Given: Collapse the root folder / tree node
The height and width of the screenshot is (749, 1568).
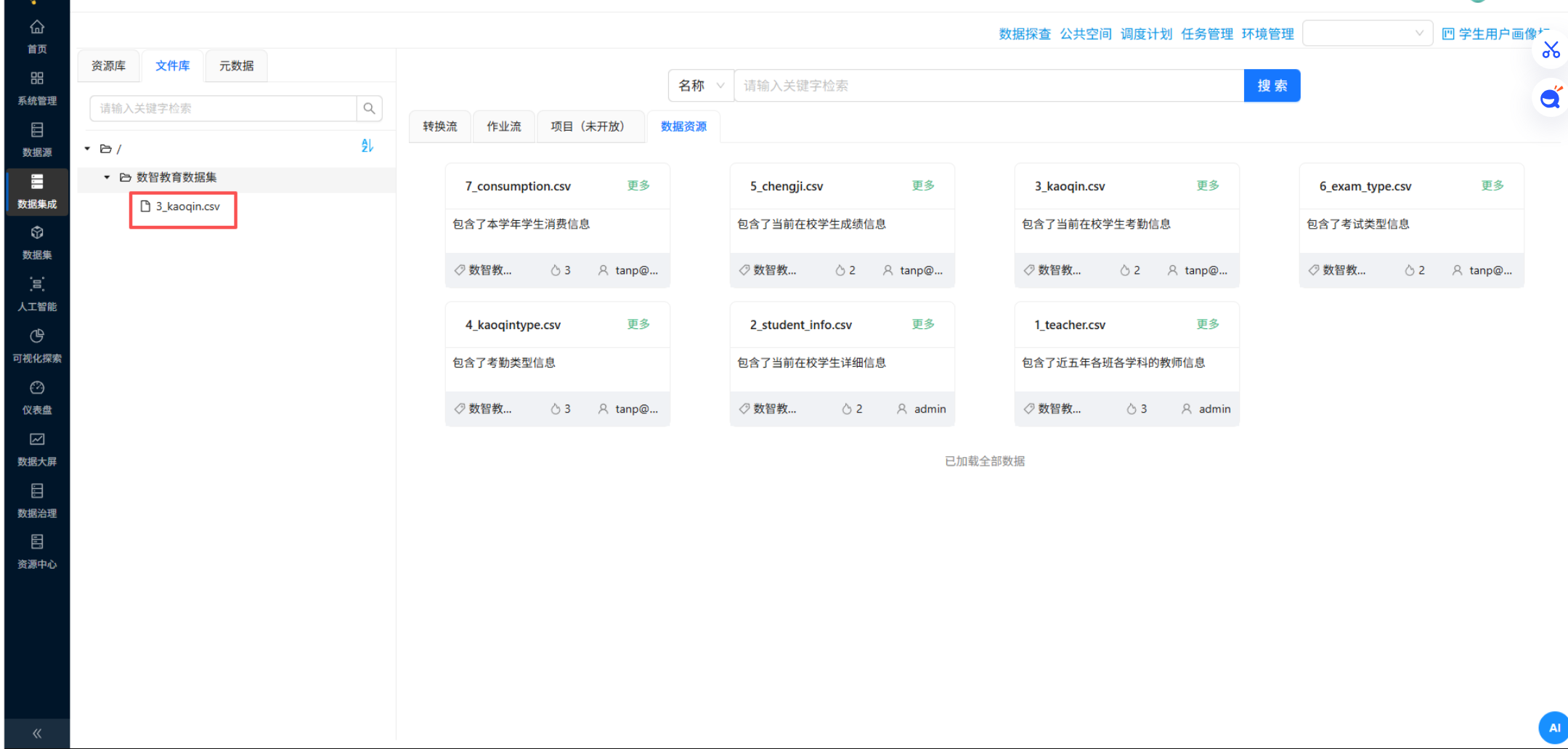Looking at the screenshot, I should click(87, 149).
